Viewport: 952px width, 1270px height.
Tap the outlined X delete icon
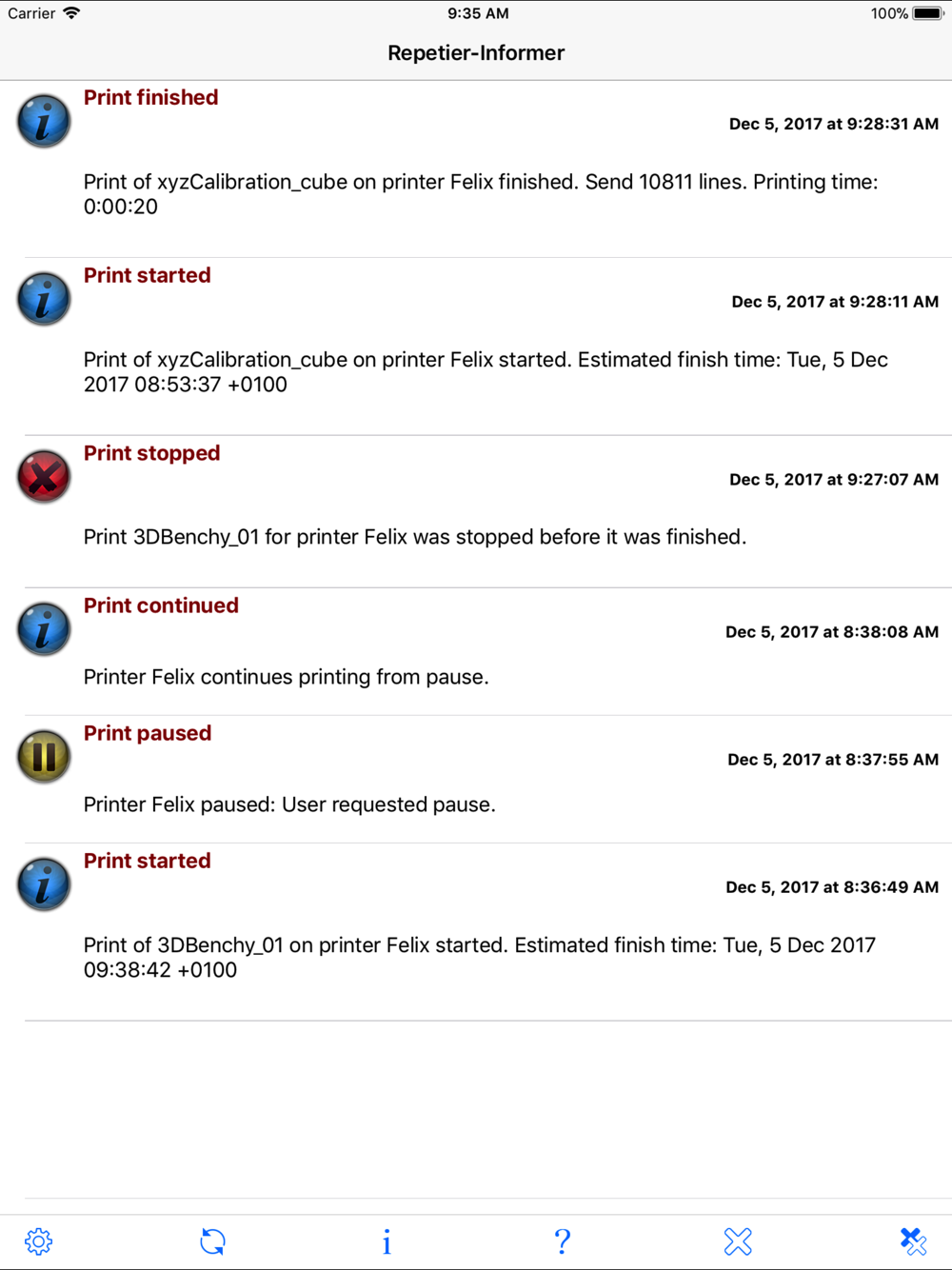tap(738, 1241)
